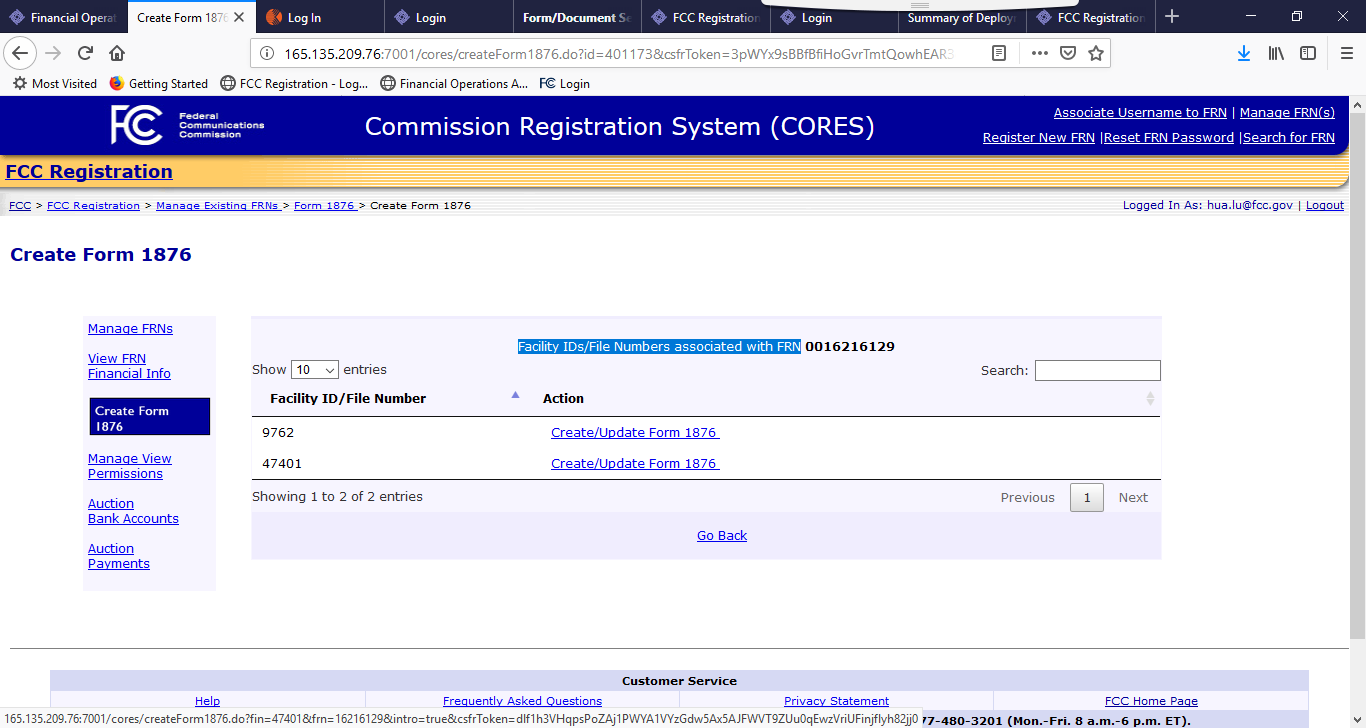Open the Login bookmark in bookmarks toolbar
1366x728 pixels.
pos(564,84)
